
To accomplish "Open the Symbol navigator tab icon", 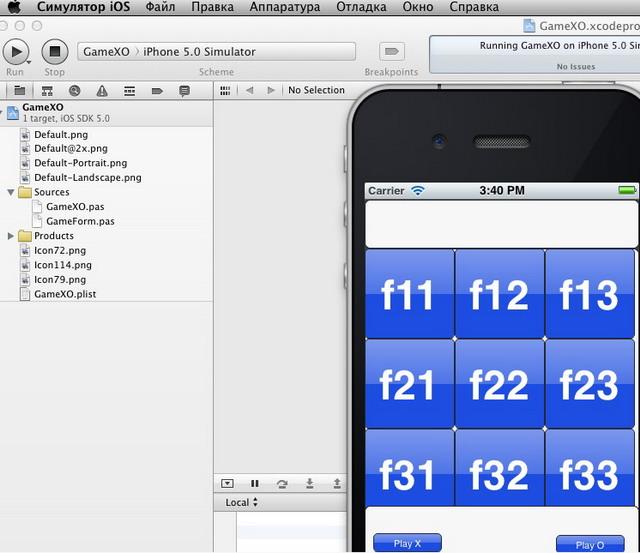I will click(47, 90).
